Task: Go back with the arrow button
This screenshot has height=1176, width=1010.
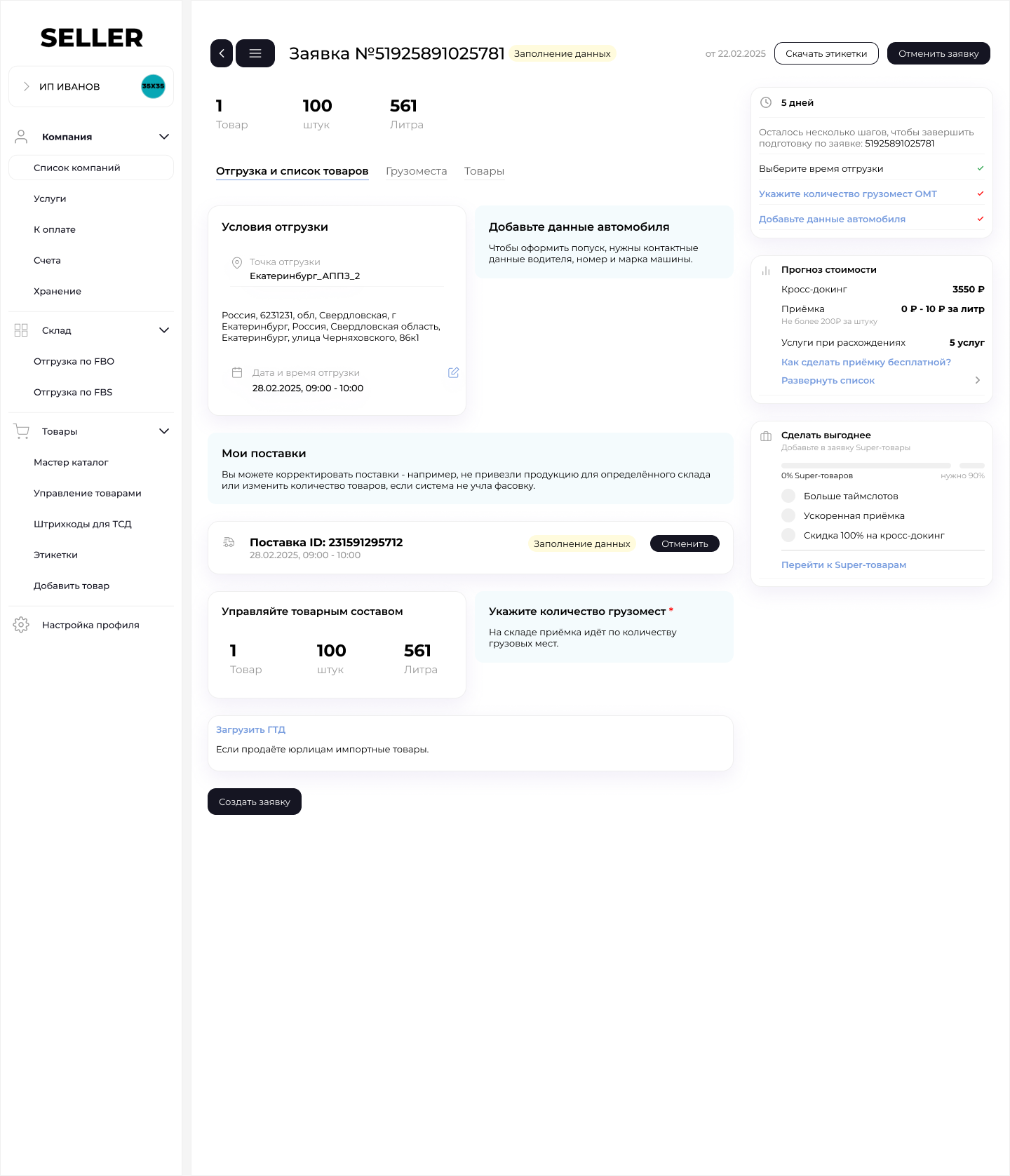Action: point(222,53)
